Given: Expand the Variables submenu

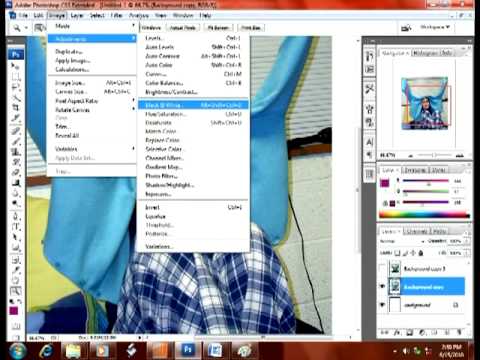Looking at the screenshot, I should [93, 149].
